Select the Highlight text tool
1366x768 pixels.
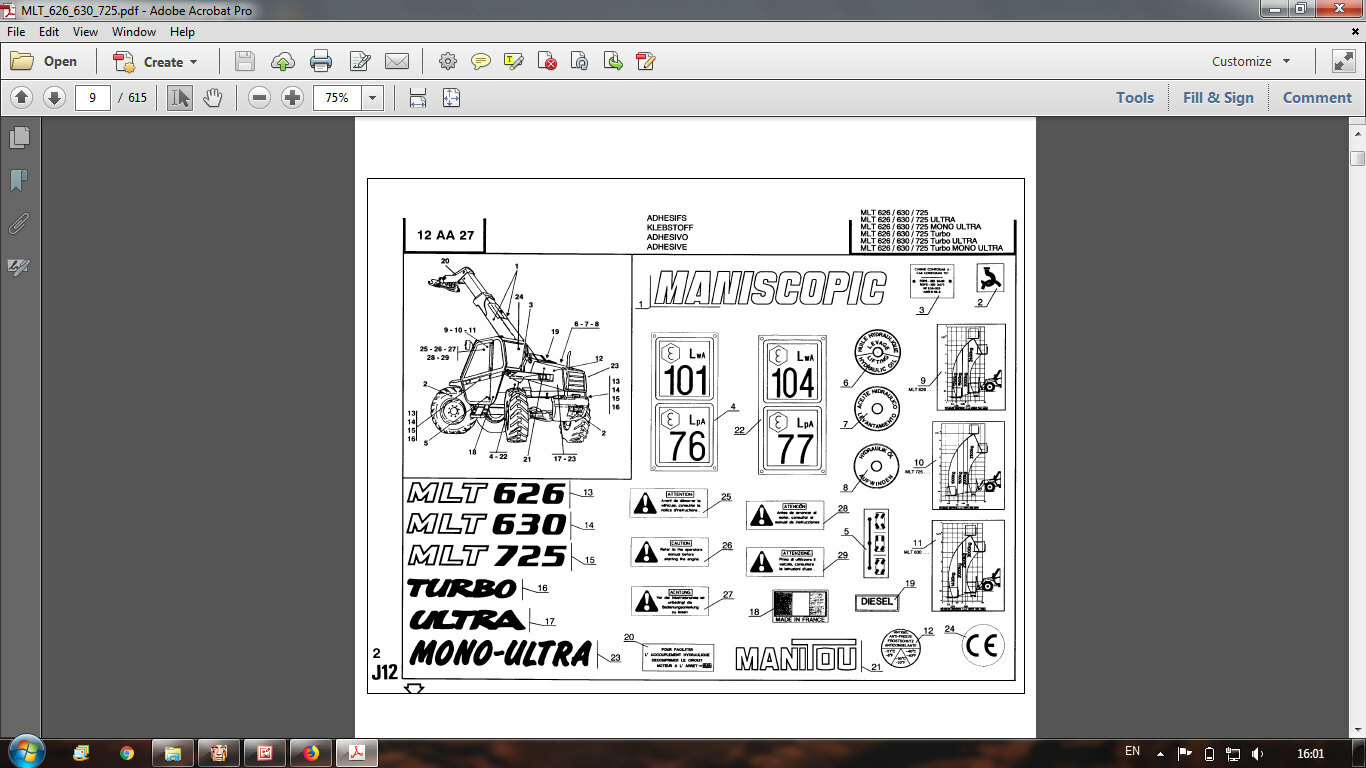tap(514, 61)
